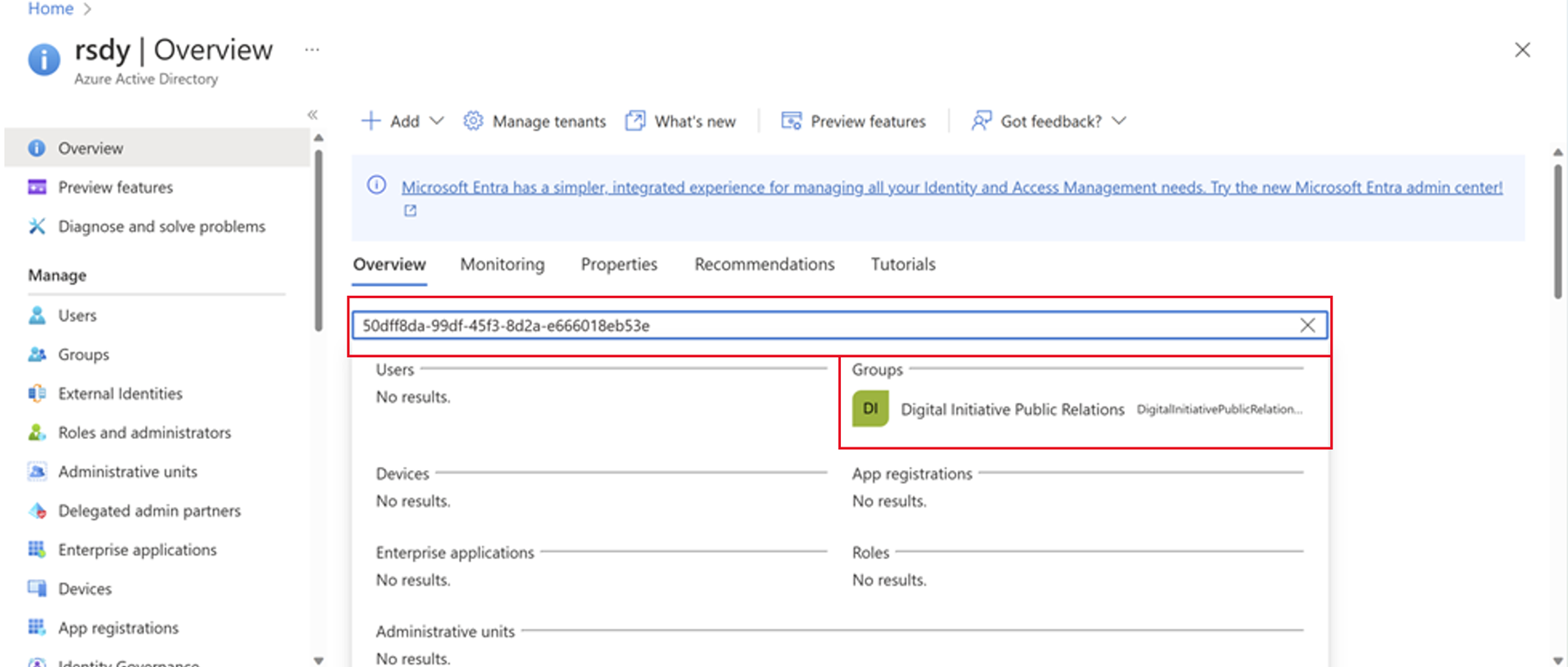Click the main page vertical scrollbar thumb
Screen dimensions: 1568x667
pyautogui.click(x=1558, y=230)
